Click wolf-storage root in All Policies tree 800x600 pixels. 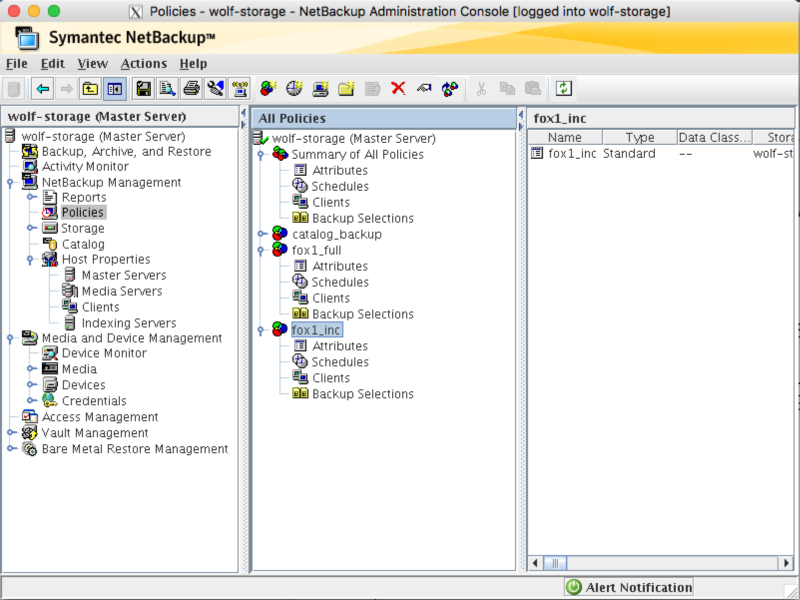click(354, 139)
